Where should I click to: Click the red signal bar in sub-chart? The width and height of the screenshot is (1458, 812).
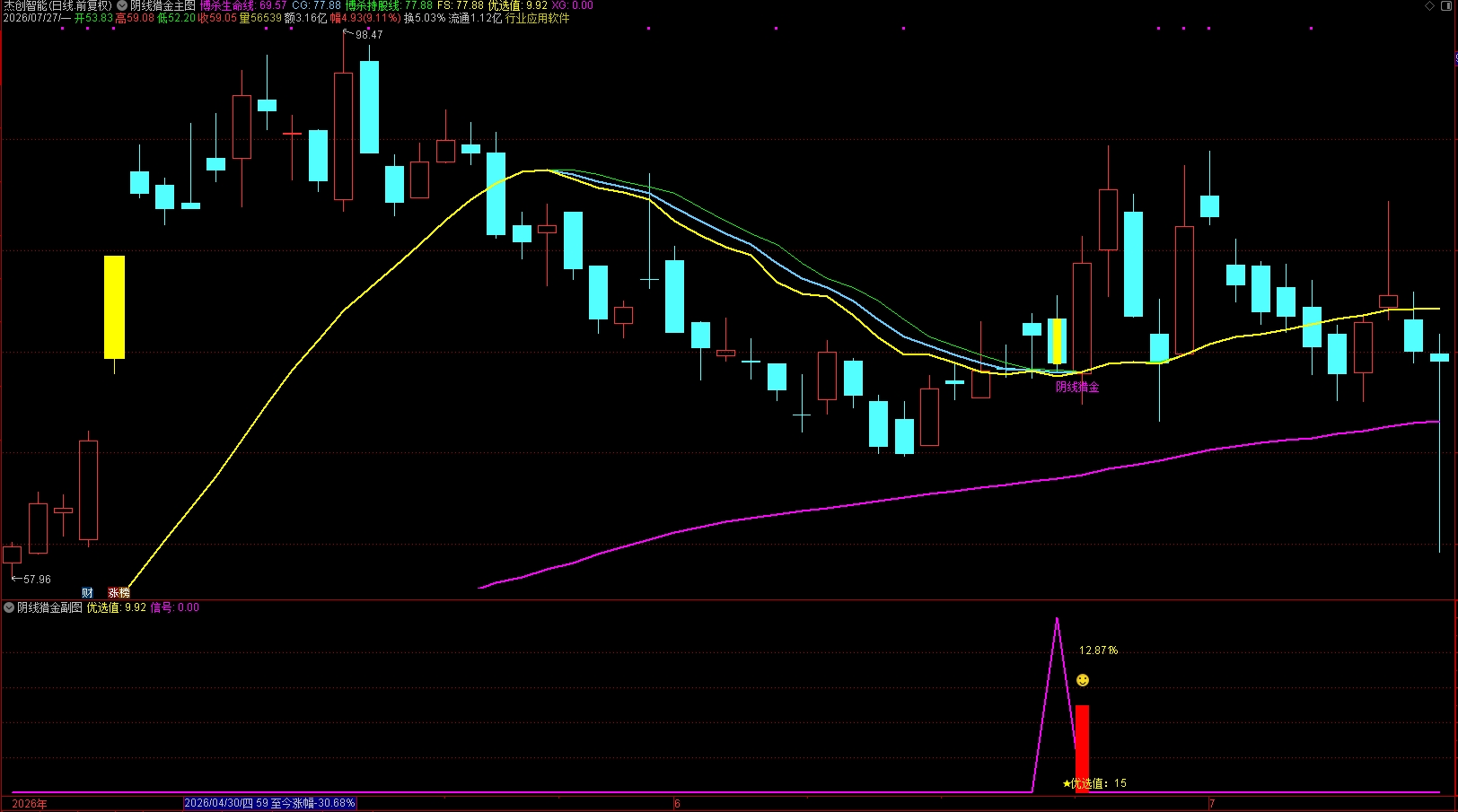point(1083,748)
